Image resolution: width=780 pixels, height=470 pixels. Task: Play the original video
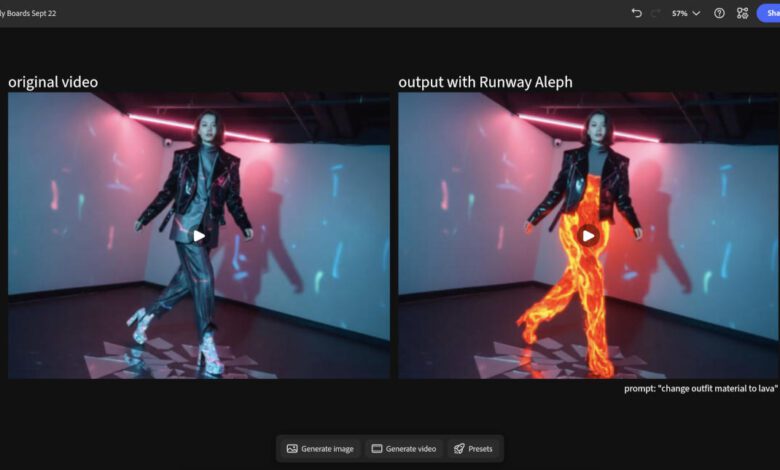[199, 236]
